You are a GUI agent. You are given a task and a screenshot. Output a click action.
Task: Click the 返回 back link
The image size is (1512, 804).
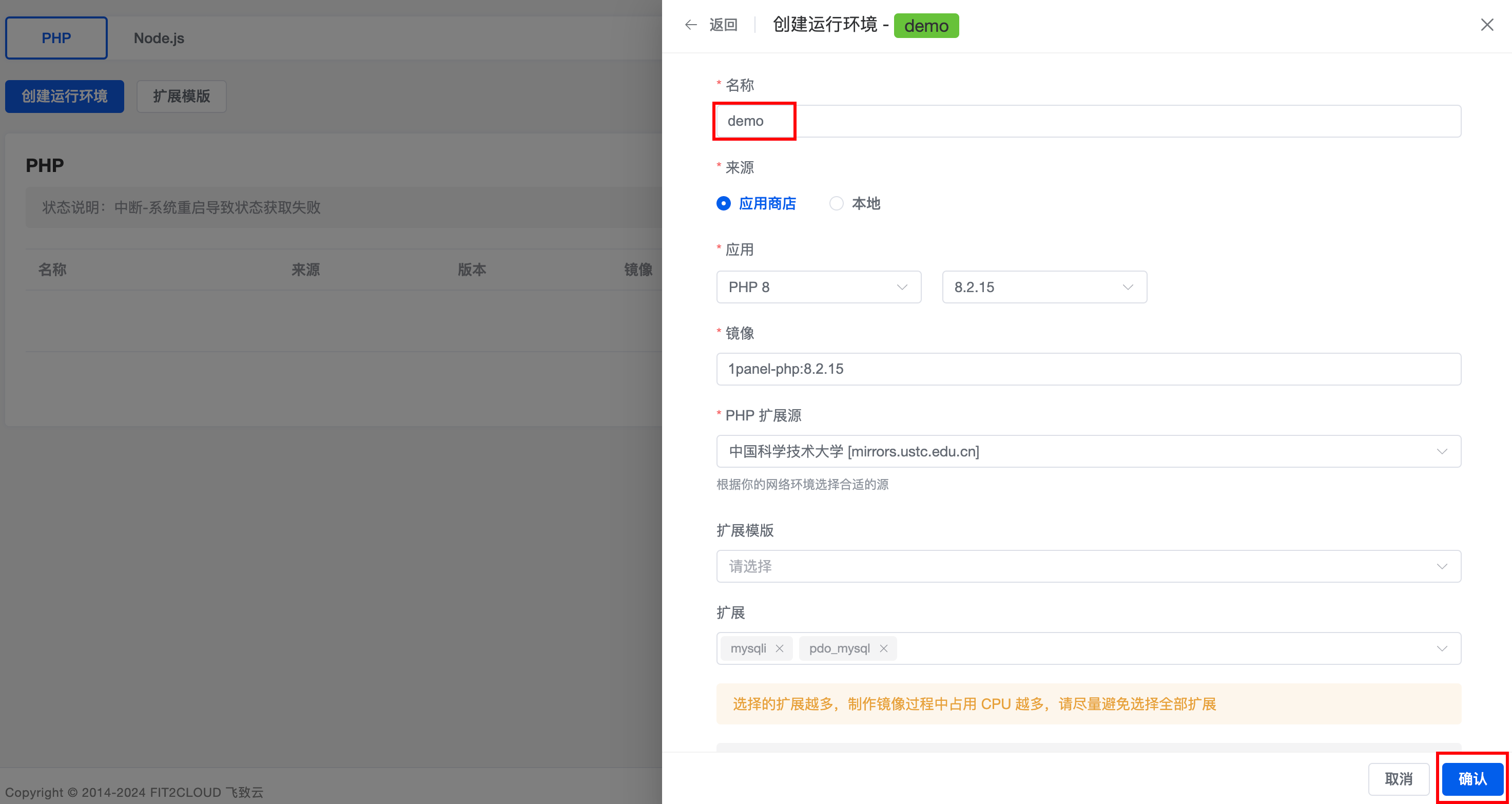pos(723,25)
